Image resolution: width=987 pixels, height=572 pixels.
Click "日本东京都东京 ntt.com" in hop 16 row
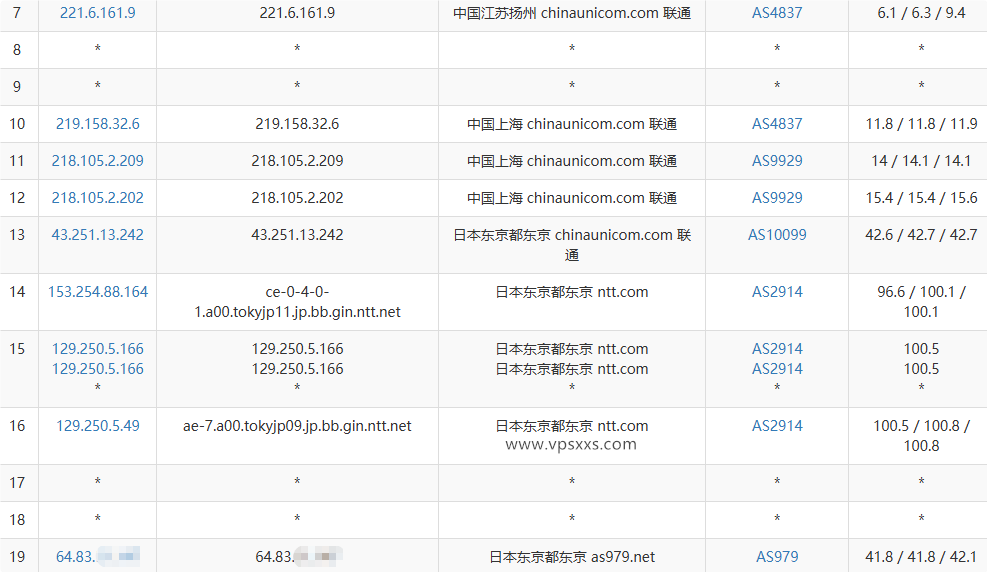572,426
